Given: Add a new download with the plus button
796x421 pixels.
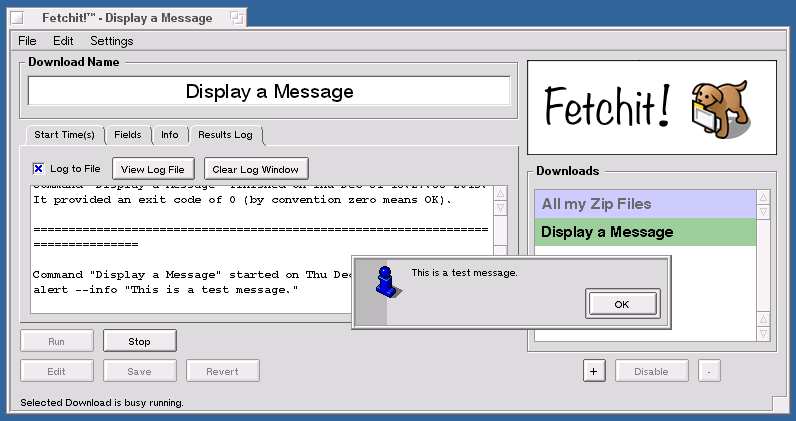Looking at the screenshot, I should [594, 371].
